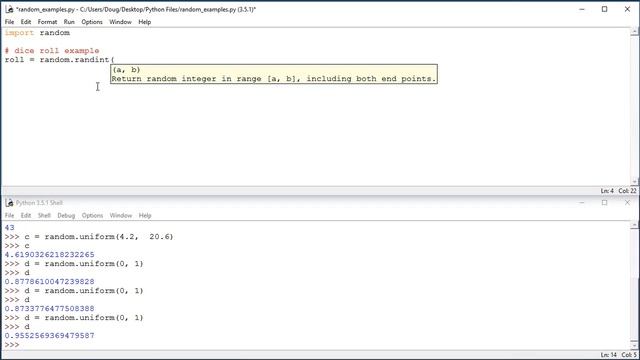640x360 pixels.
Task: Open Options menu in Python Shell window
Action: coord(92,216)
